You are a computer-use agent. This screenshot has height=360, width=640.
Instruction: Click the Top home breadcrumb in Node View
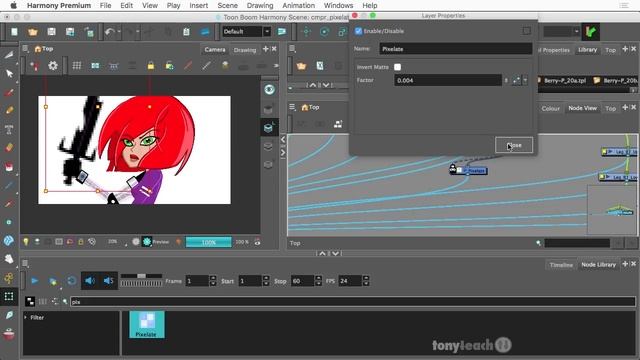(310, 107)
